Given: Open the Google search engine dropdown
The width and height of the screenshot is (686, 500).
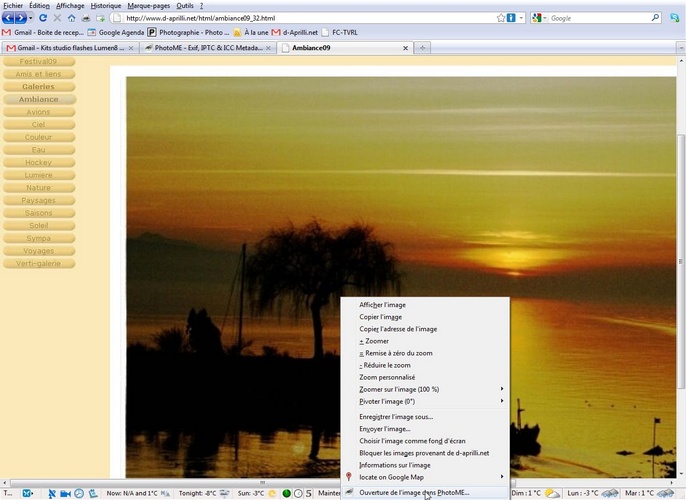Looking at the screenshot, I should coord(539,18).
